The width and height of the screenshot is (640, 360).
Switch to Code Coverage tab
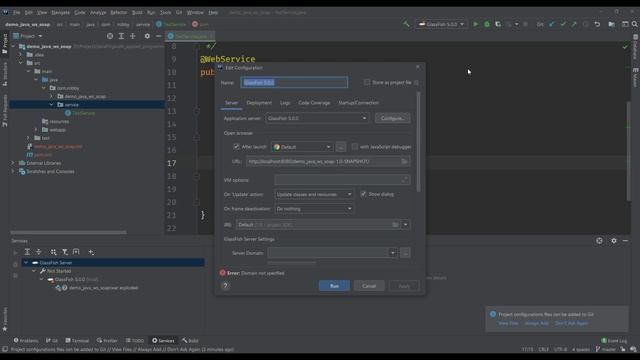coord(314,103)
